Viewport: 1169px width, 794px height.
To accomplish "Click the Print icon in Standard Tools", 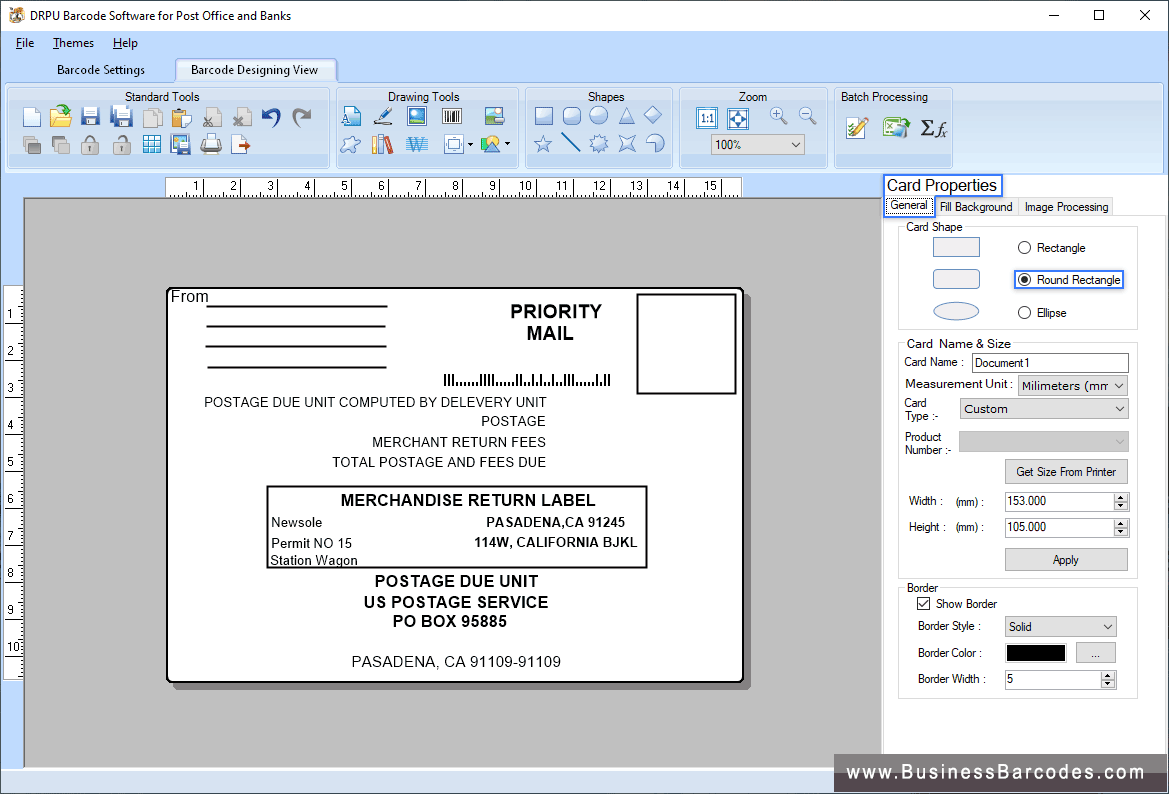I will point(210,143).
